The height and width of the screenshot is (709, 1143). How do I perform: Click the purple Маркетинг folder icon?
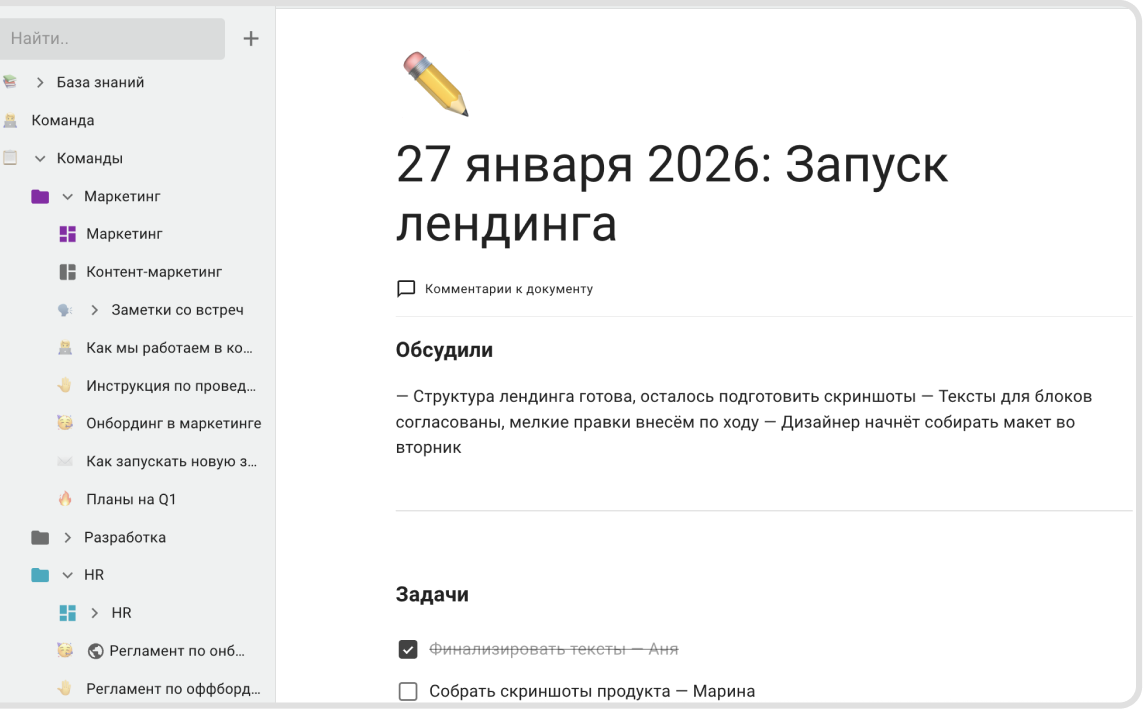coord(40,197)
